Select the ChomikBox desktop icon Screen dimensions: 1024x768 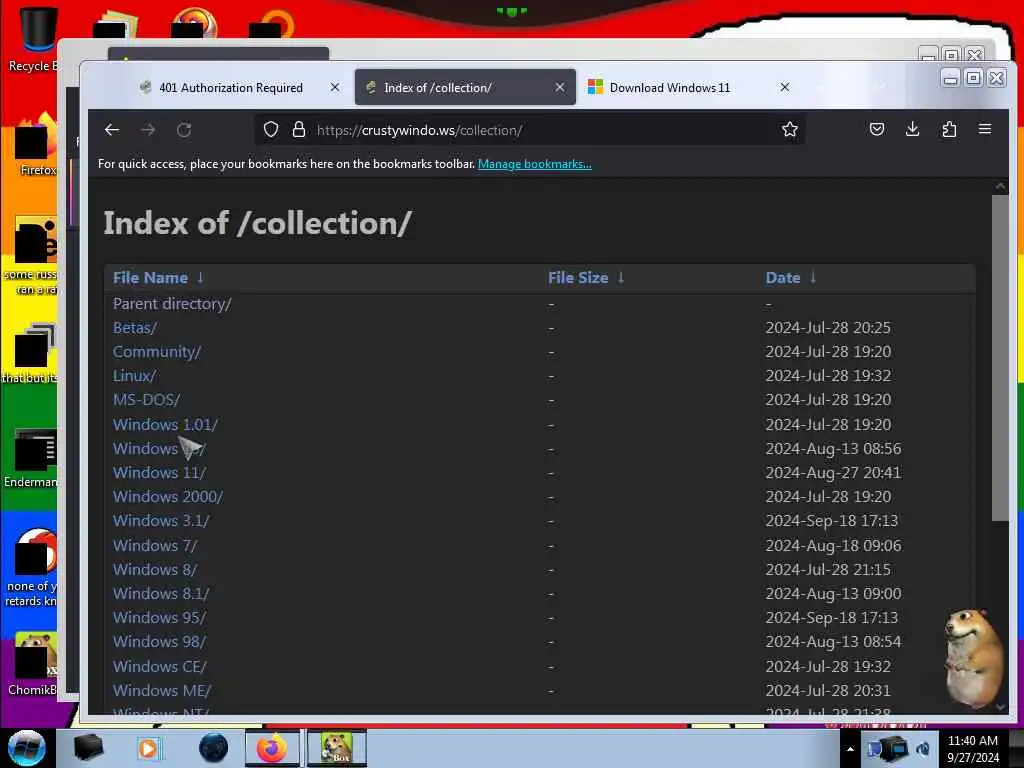(x=34, y=663)
